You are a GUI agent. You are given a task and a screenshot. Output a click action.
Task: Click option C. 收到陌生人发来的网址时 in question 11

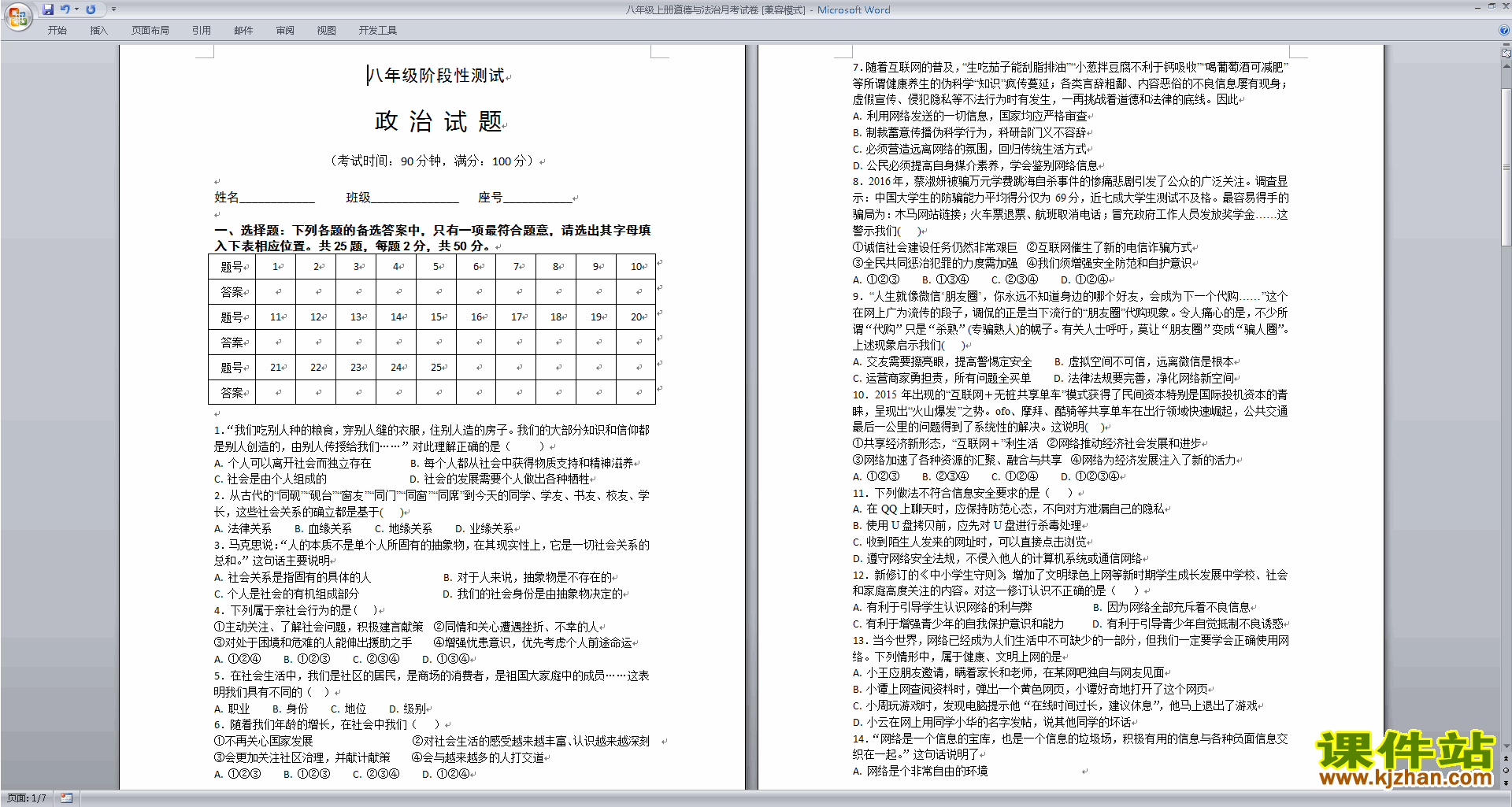(969, 542)
